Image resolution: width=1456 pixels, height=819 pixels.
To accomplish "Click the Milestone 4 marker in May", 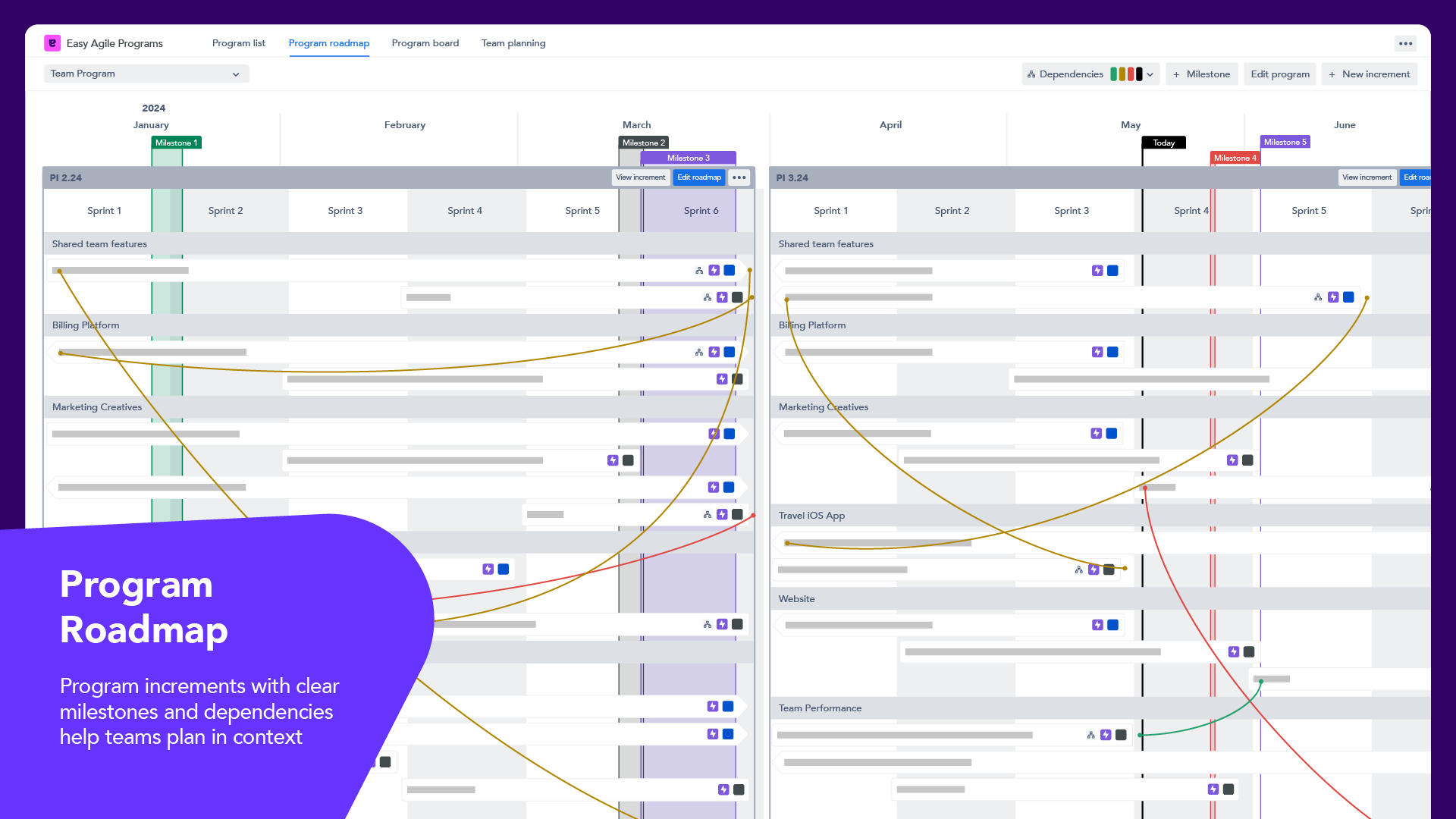I will (1235, 158).
